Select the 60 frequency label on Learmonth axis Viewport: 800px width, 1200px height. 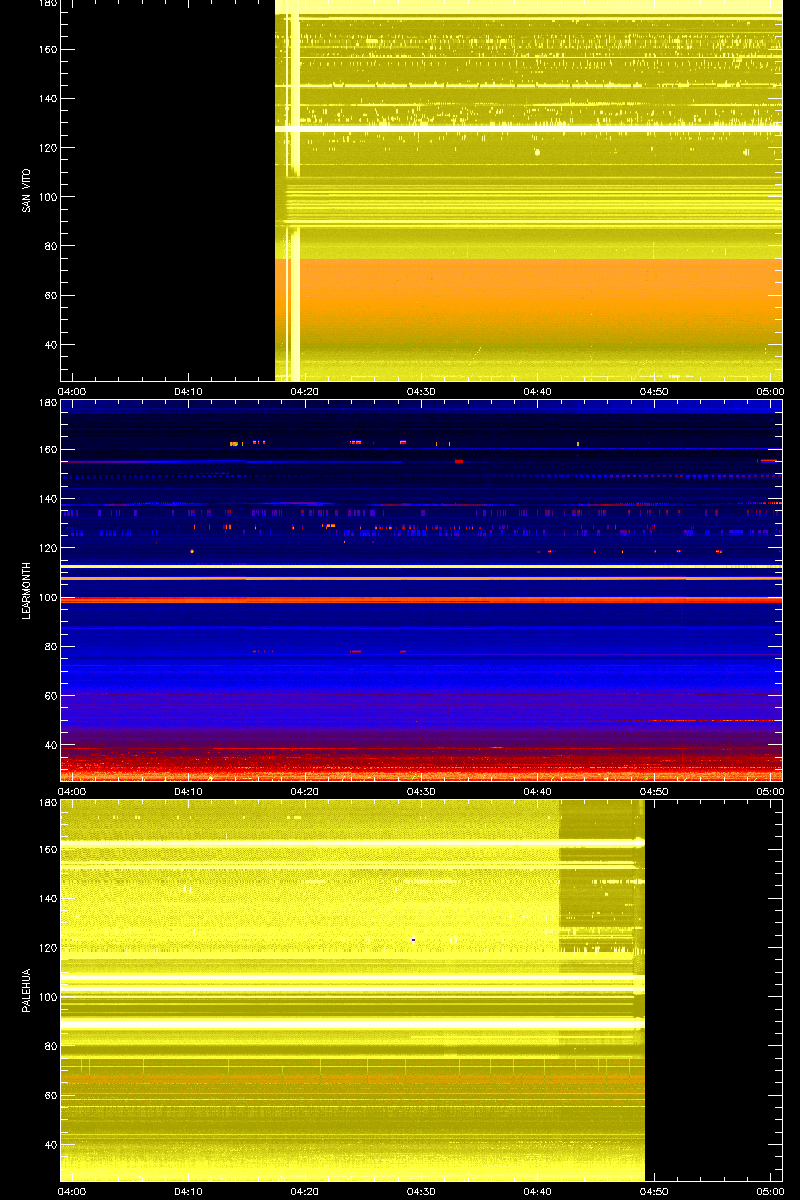coord(50,696)
